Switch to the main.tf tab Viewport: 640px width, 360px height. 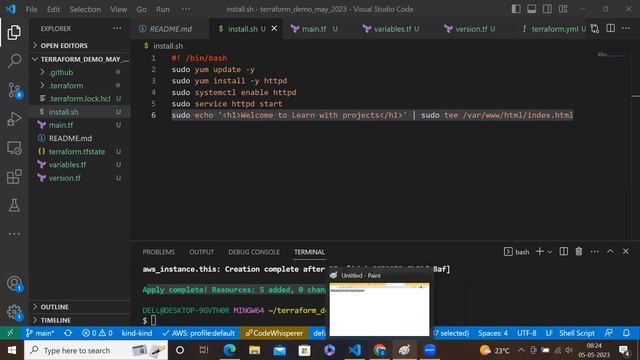click(314, 29)
